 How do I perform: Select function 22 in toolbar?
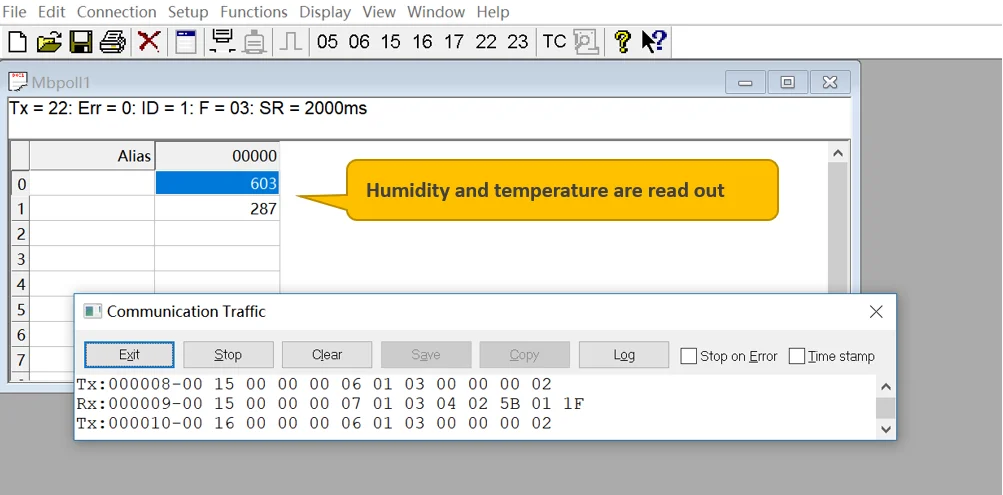point(486,42)
